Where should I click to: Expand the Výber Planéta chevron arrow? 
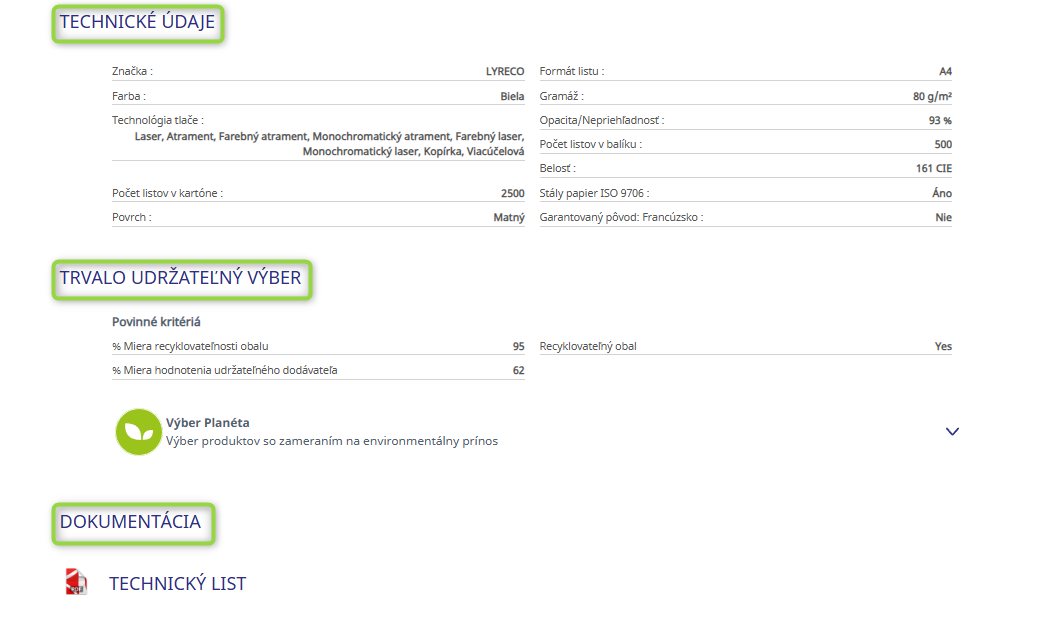(x=952, y=432)
